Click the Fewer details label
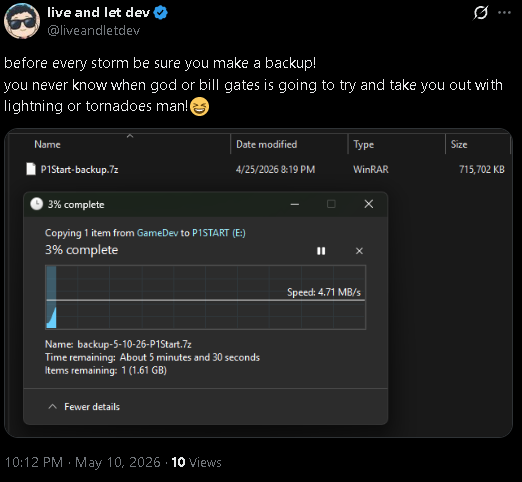The height and width of the screenshot is (482, 522). coord(92,407)
